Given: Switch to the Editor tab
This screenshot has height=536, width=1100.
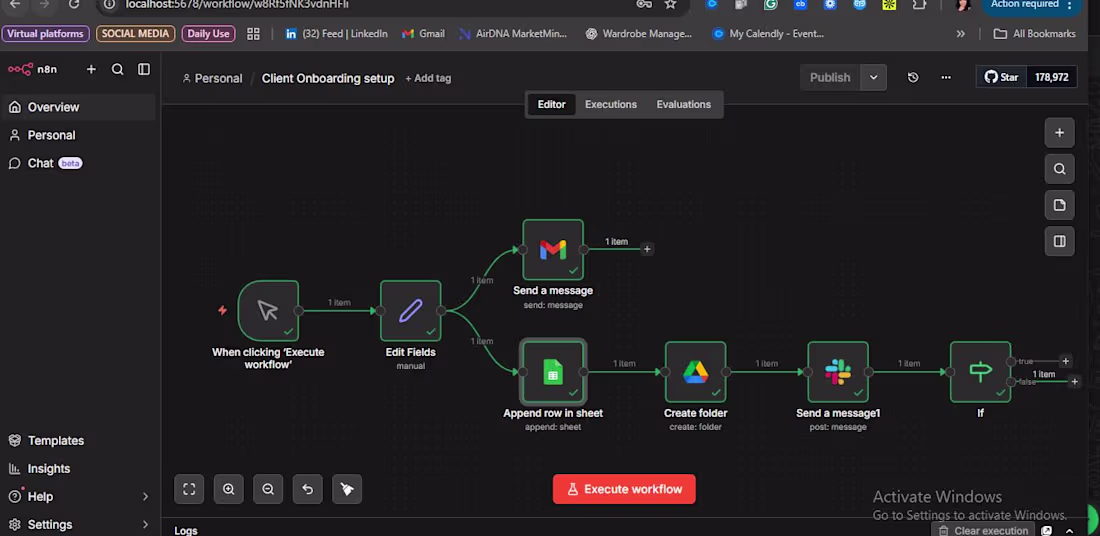Looking at the screenshot, I should (551, 105).
